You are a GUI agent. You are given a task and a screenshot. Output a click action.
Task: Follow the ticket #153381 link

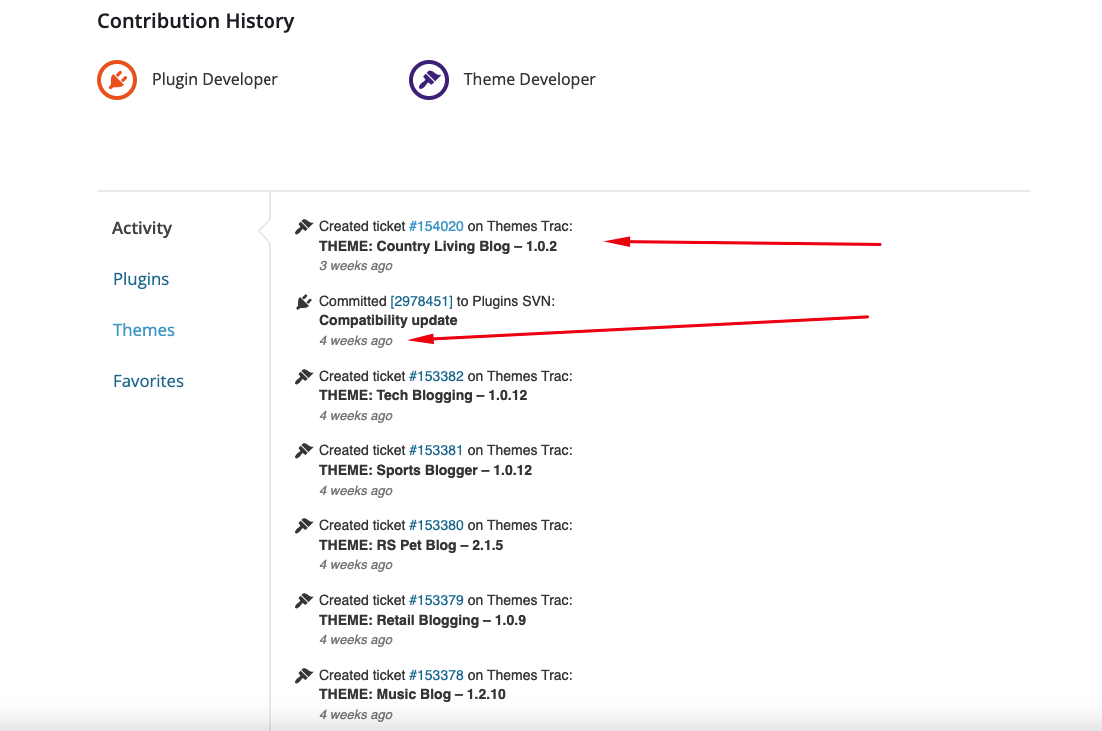[x=436, y=450]
